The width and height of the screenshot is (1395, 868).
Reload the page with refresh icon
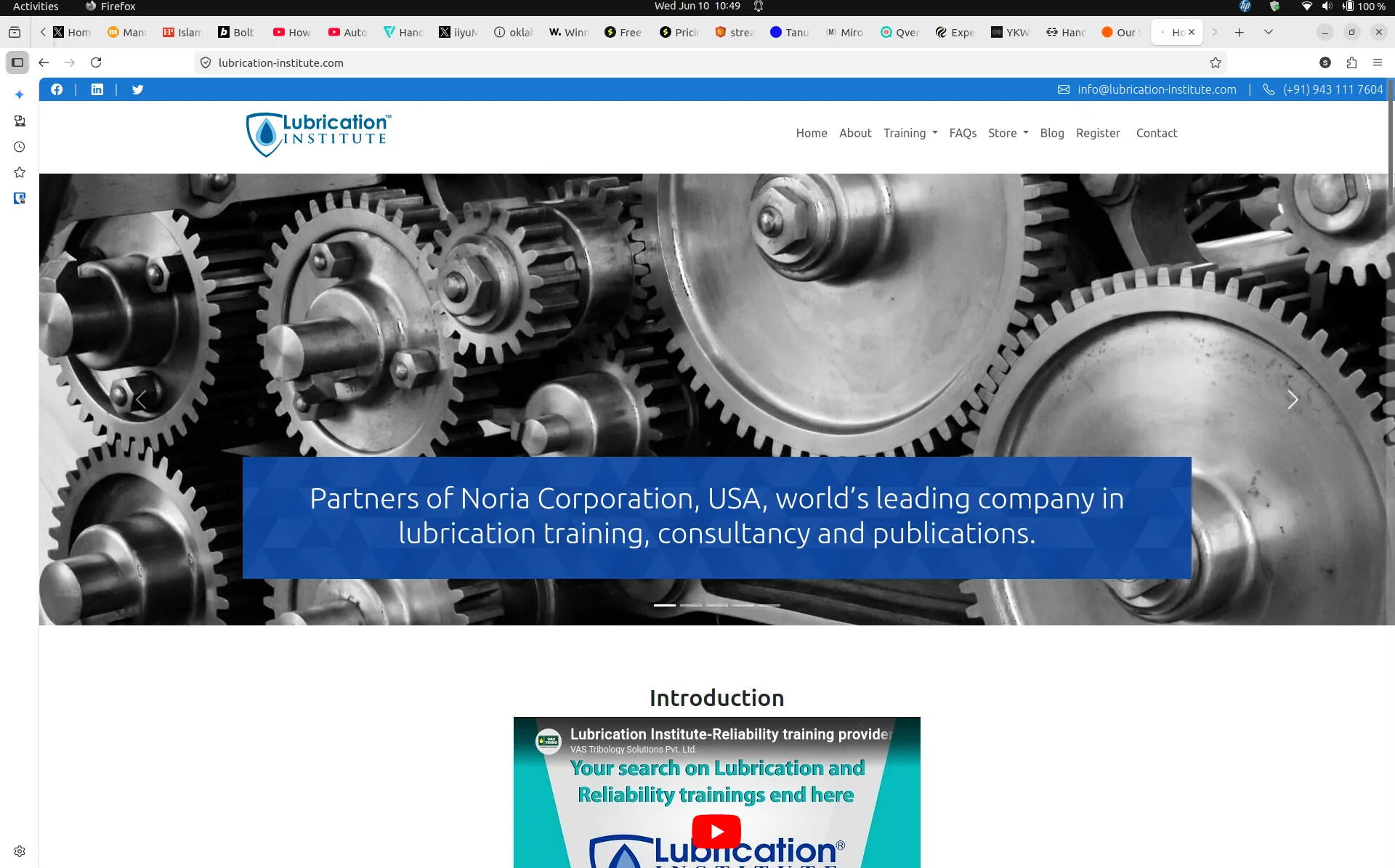pos(96,62)
